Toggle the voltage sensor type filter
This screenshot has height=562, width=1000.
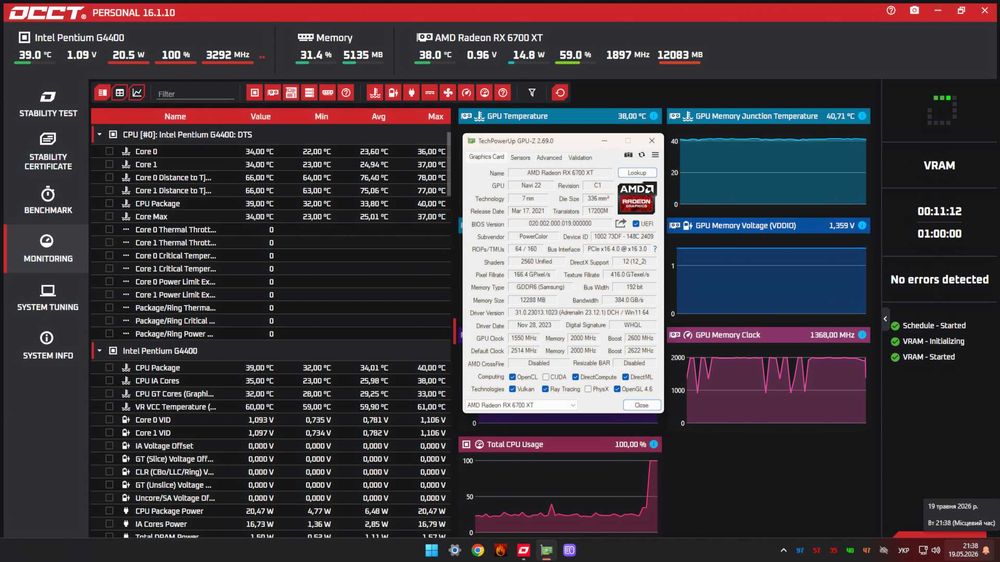pyautogui.click(x=393, y=93)
